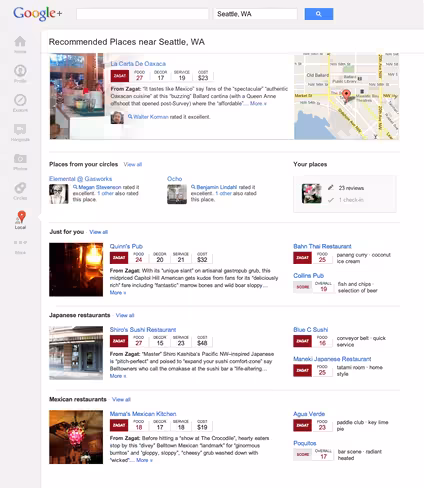Screen dimensions: 424x488
Task: Open Blue C Sushi listing
Action: (311, 330)
